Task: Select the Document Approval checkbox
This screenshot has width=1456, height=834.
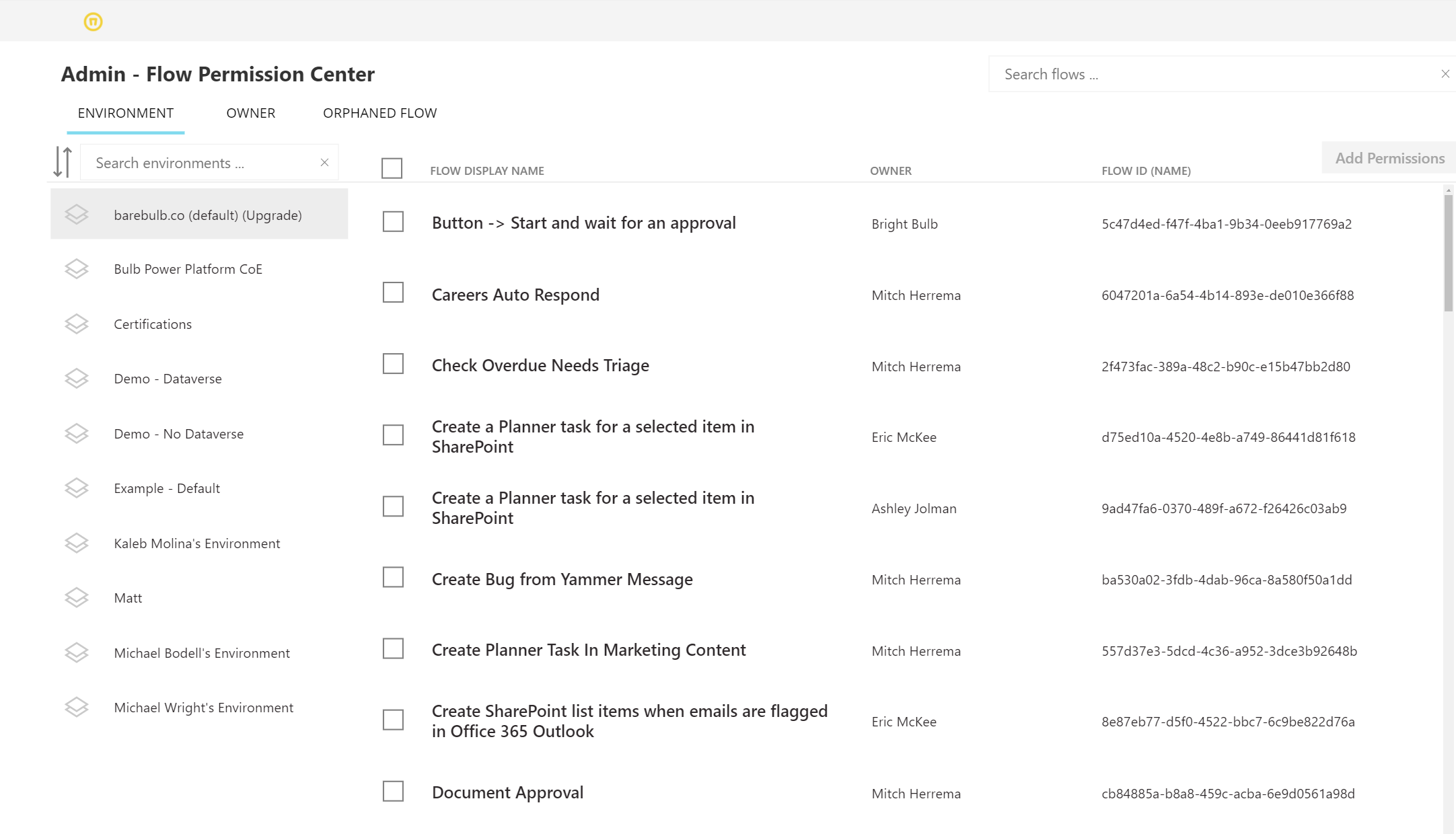Action: point(393,791)
